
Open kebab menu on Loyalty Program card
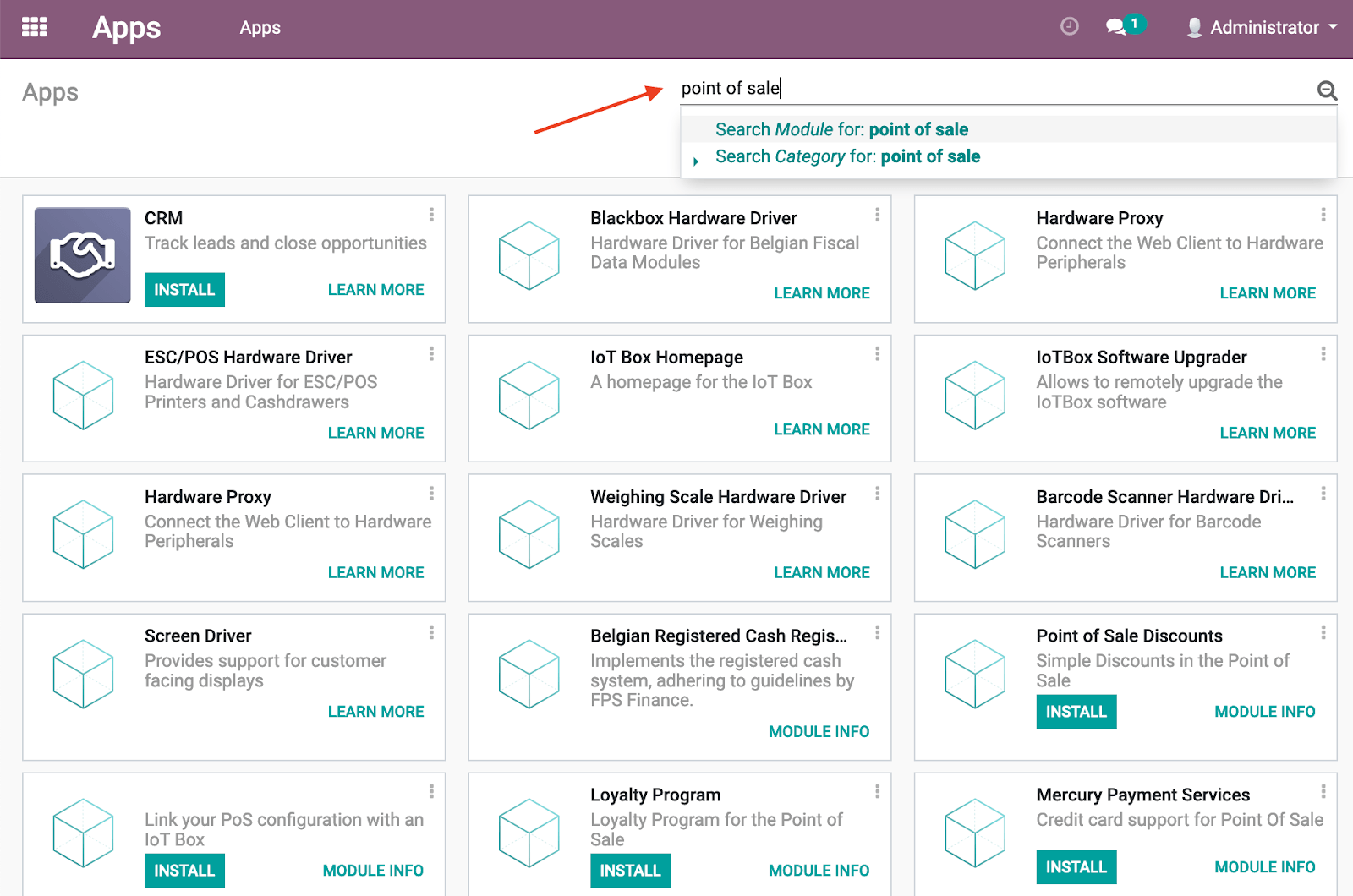[x=877, y=791]
